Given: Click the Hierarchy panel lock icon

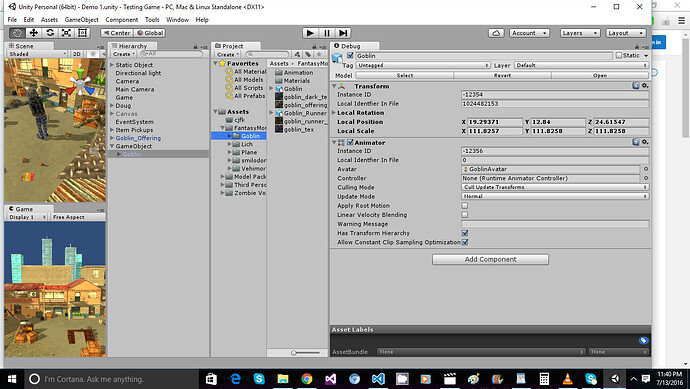Looking at the screenshot, I should 195,46.
